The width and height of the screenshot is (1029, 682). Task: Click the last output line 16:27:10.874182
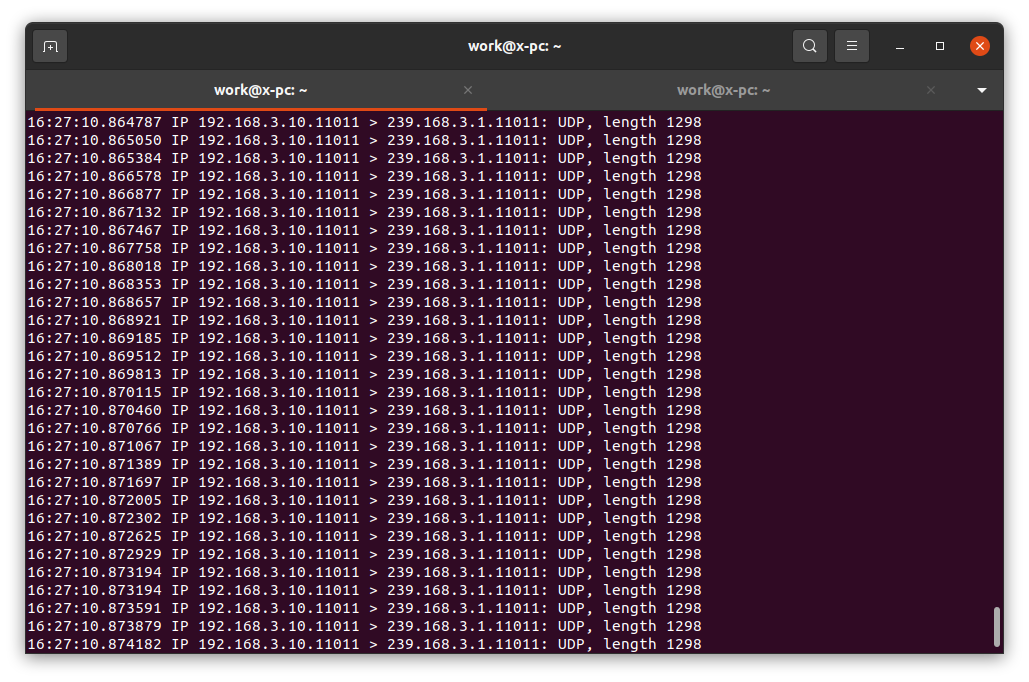coord(364,644)
